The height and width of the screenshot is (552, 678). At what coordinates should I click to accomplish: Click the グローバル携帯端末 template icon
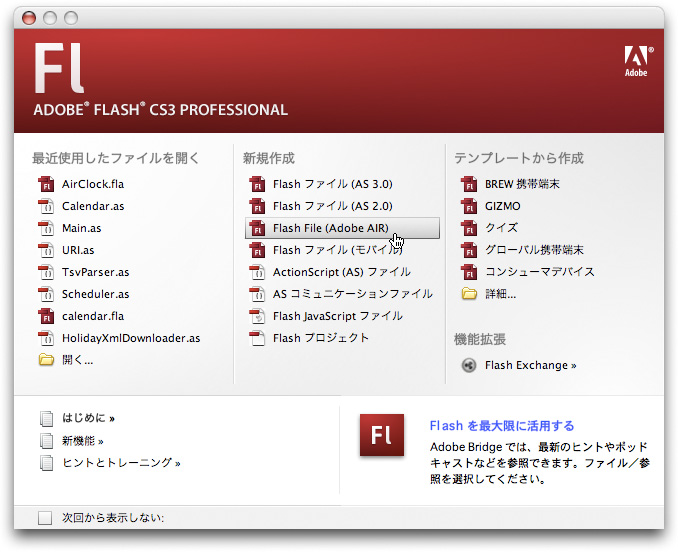(469, 250)
